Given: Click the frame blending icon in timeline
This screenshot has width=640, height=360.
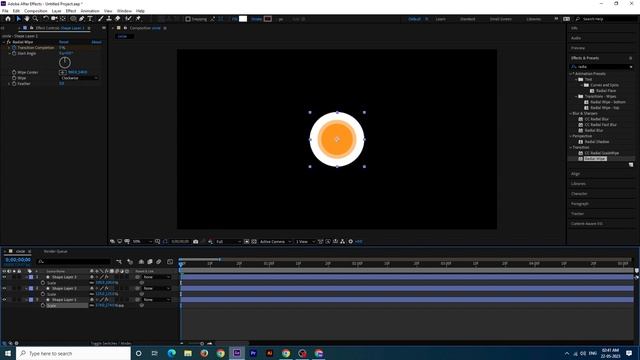Looking at the screenshot, I should pyautogui.click(x=150, y=262).
